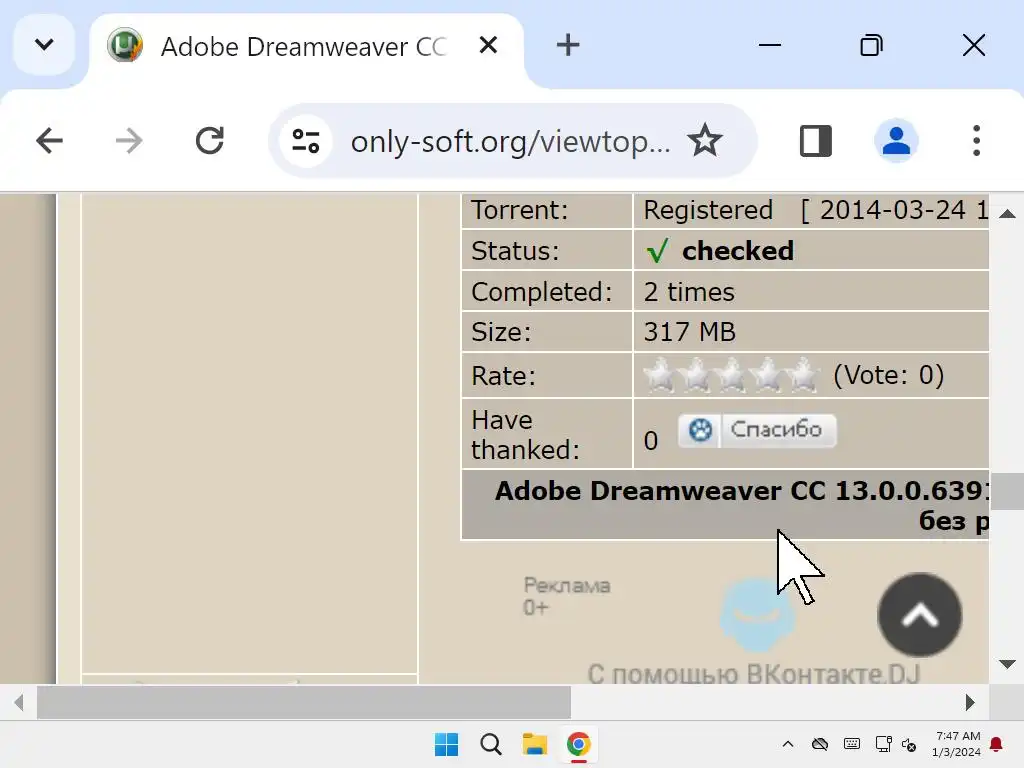Open the Chrome three-dot menu
Image resolution: width=1024 pixels, height=768 pixels.
point(976,140)
